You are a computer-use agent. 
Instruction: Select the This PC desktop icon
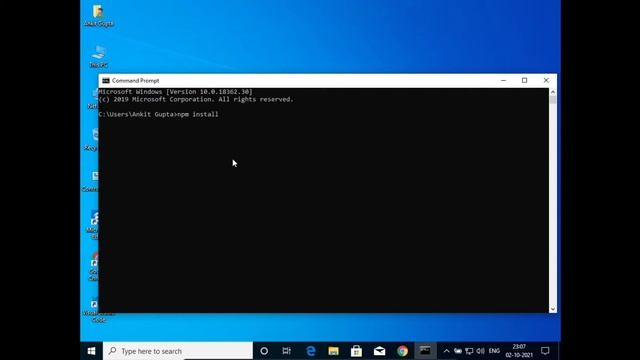(98, 57)
